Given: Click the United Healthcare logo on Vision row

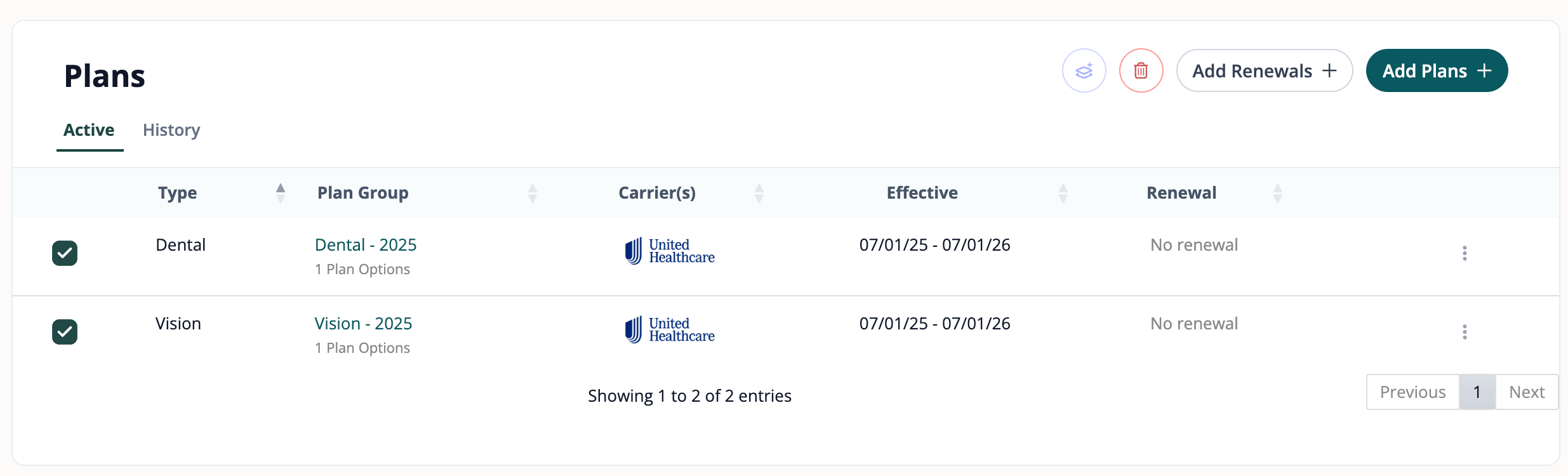Looking at the screenshot, I should [668, 329].
